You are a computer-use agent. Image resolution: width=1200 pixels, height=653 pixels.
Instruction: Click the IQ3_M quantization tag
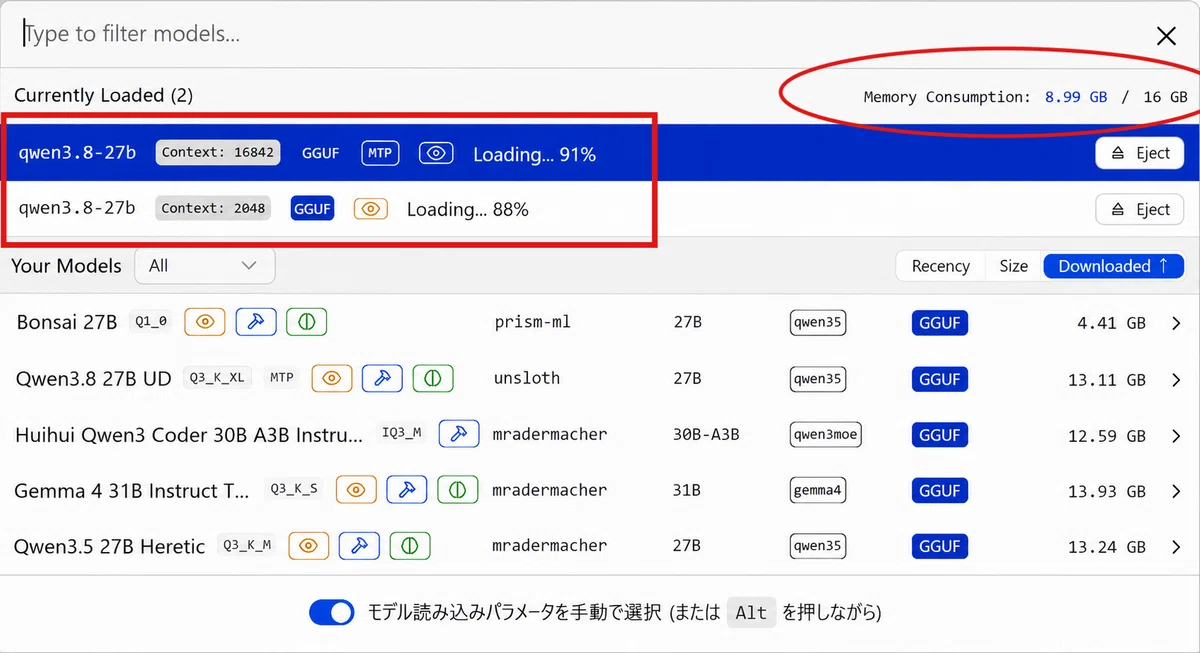(402, 434)
